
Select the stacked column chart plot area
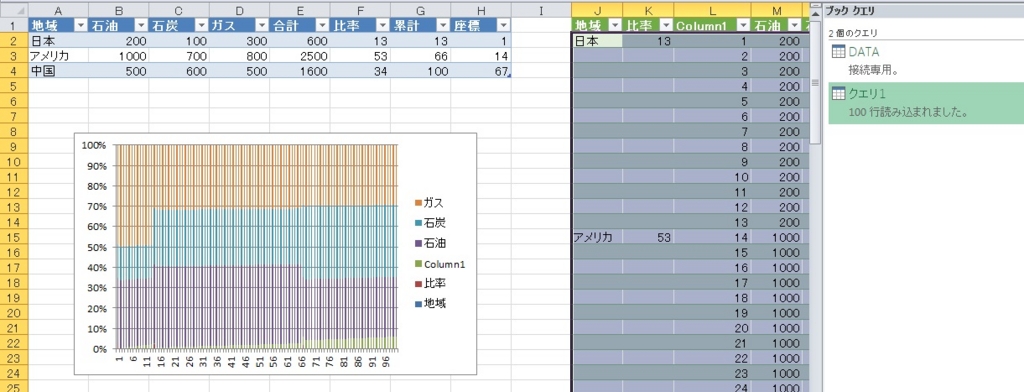pyautogui.click(x=256, y=247)
